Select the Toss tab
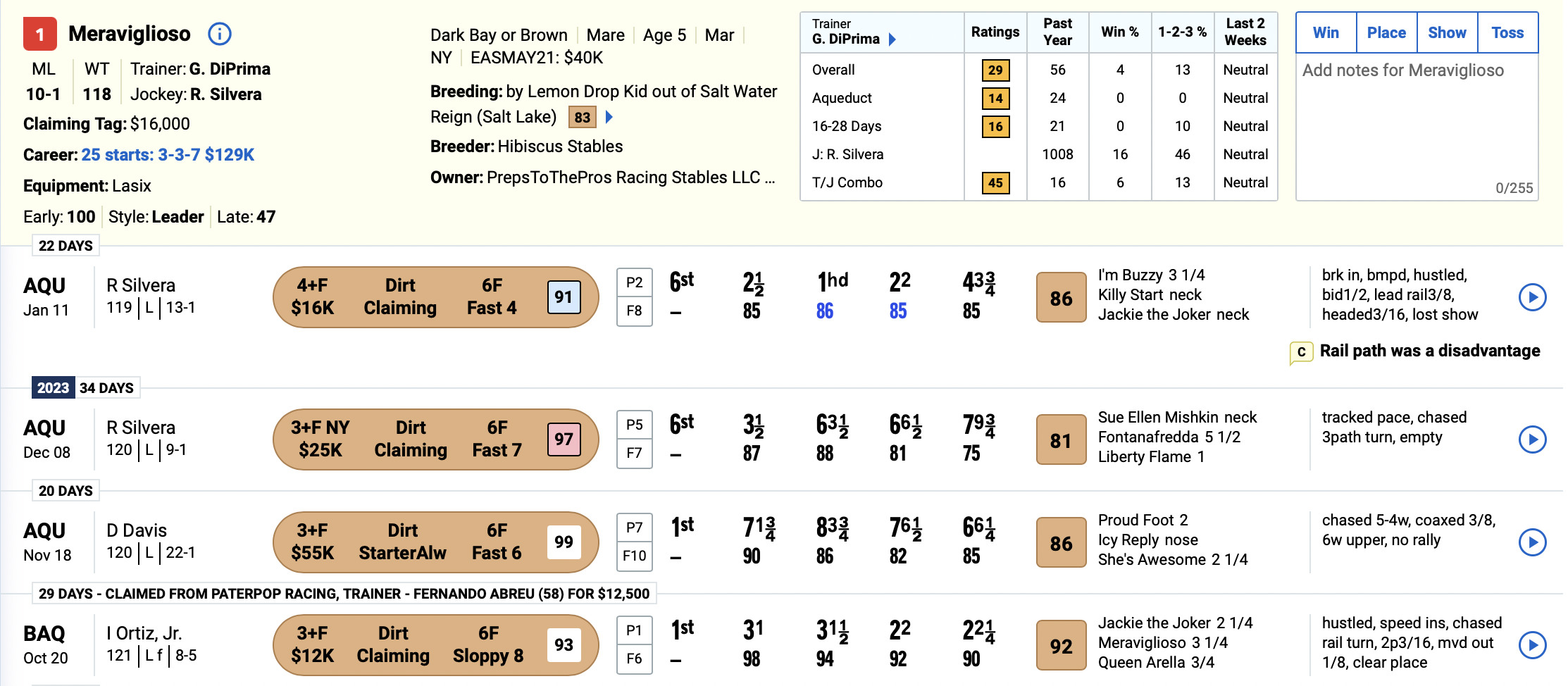The width and height of the screenshot is (1568, 686). click(x=1507, y=32)
